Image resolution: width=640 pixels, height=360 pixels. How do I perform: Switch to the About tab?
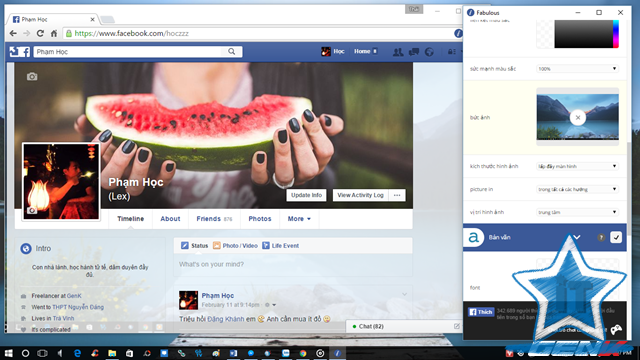pos(170,219)
